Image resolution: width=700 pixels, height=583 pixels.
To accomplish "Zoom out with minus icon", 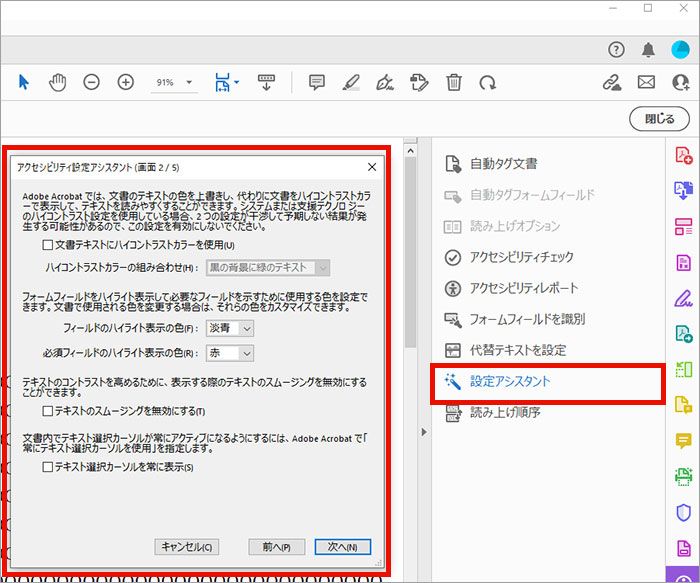I will (92, 83).
